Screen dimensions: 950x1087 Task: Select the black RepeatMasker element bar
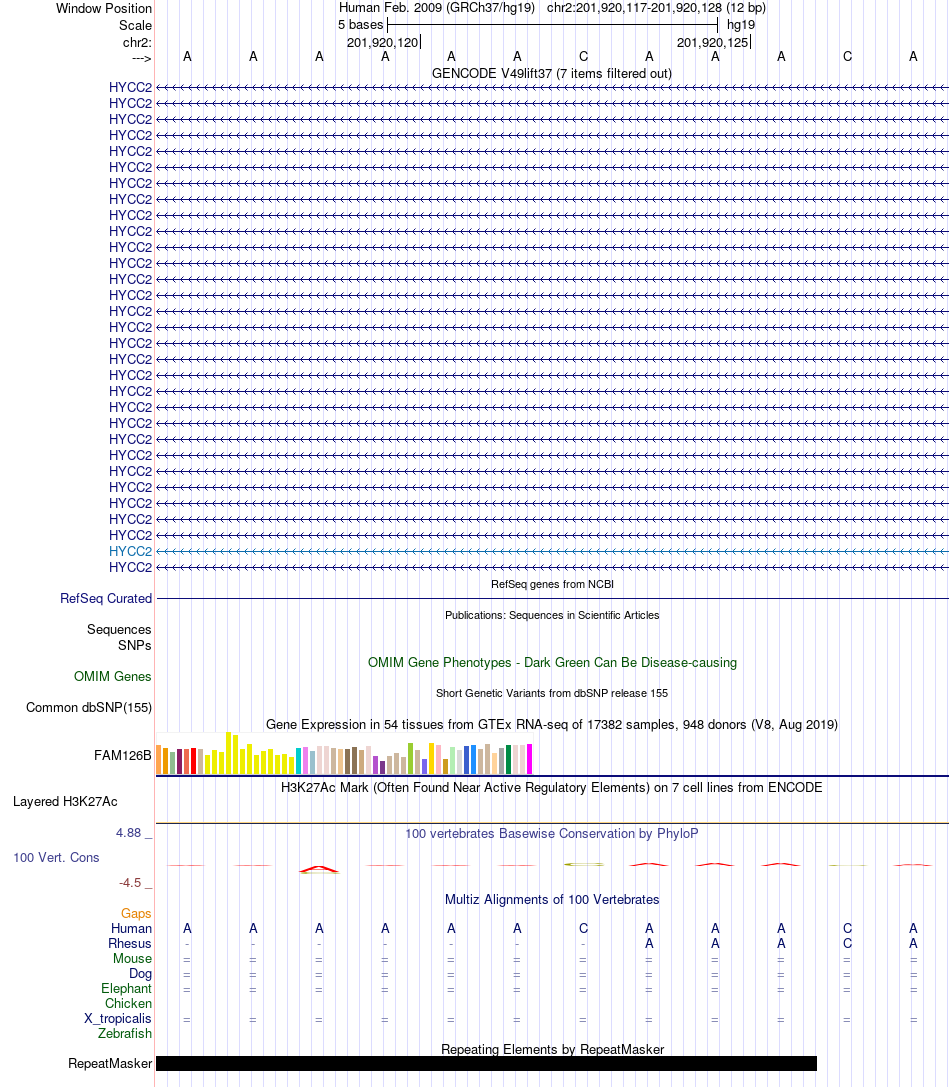tap(486, 1063)
